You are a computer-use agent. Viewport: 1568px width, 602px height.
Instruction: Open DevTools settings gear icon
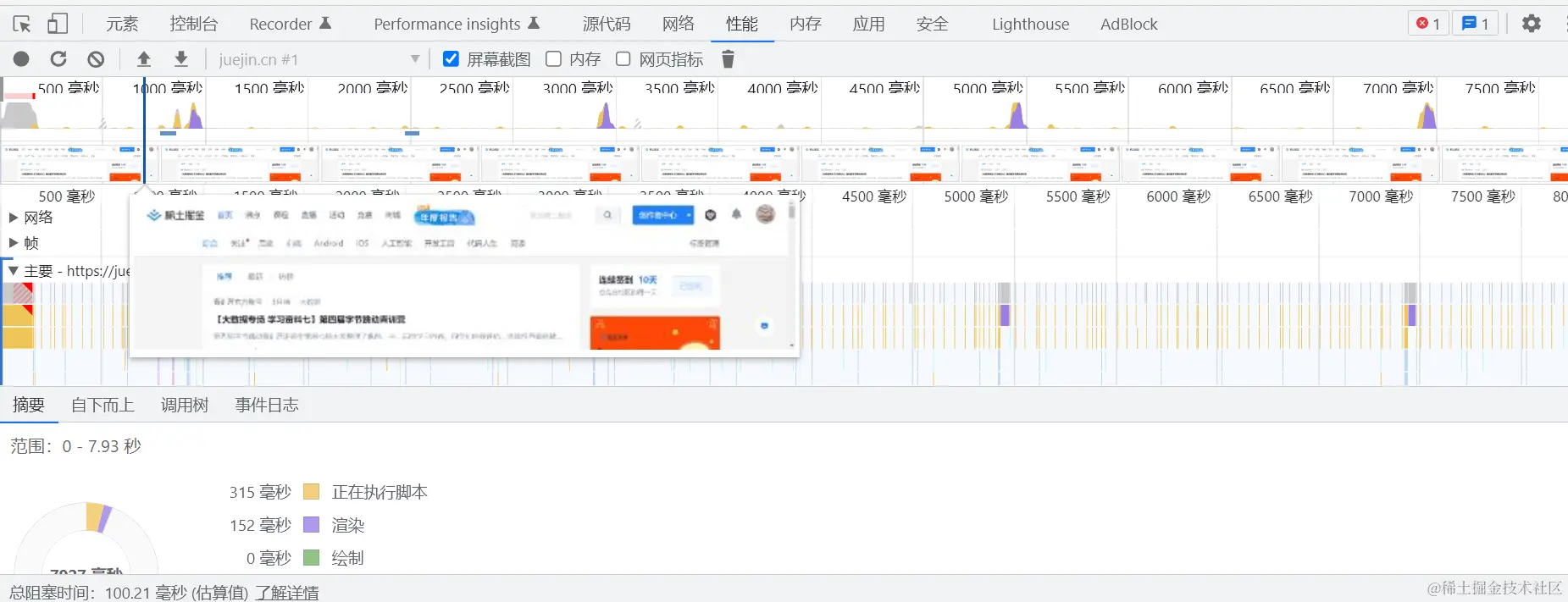click(x=1532, y=24)
